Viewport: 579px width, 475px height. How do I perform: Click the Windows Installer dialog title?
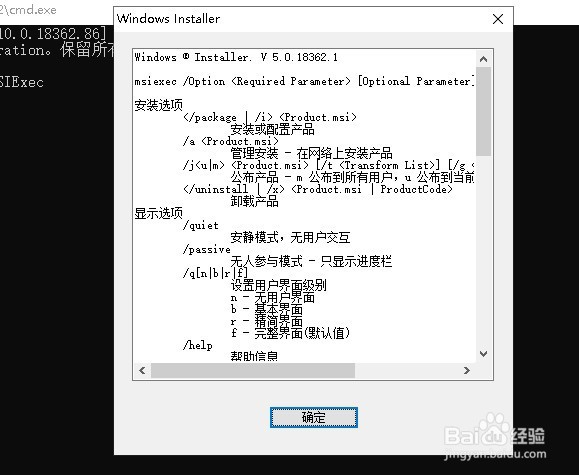pos(168,18)
